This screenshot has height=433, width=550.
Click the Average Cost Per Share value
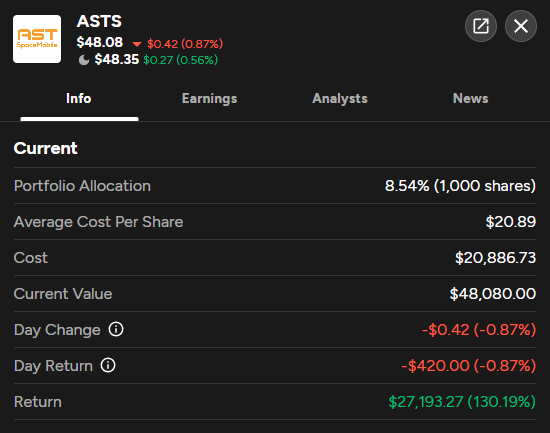[x=511, y=222]
